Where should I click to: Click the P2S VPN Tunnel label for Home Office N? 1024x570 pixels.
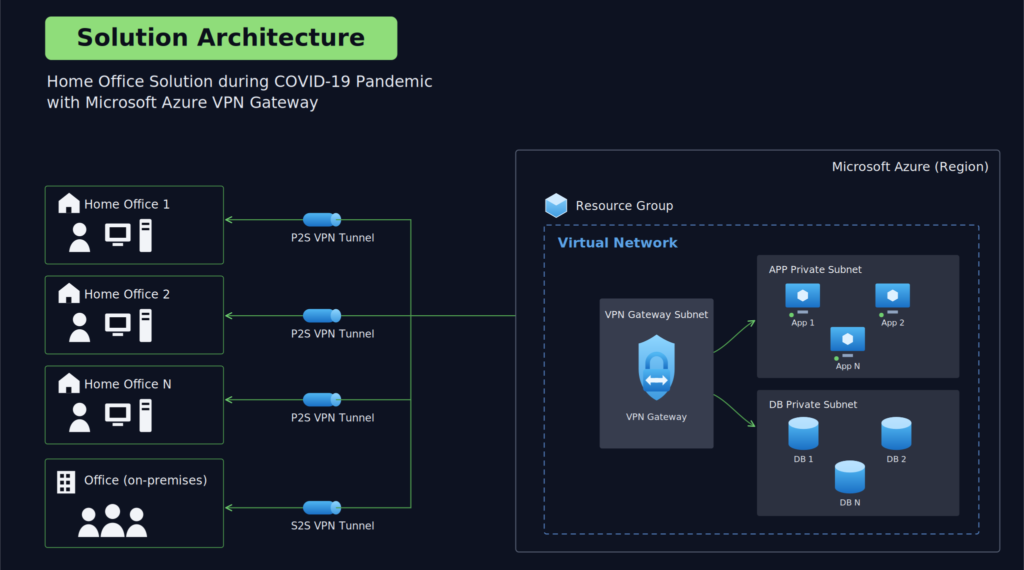pos(332,418)
